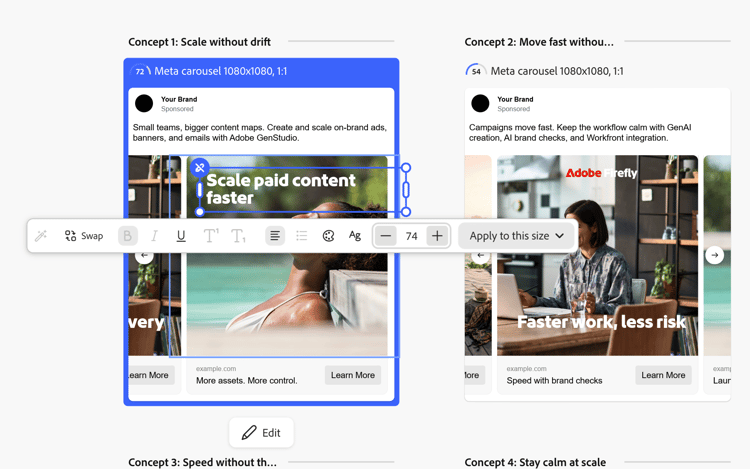Click the Concept 1 Meta carousel 1080x1080 label
This screenshot has width=750, height=469.
[221, 71]
